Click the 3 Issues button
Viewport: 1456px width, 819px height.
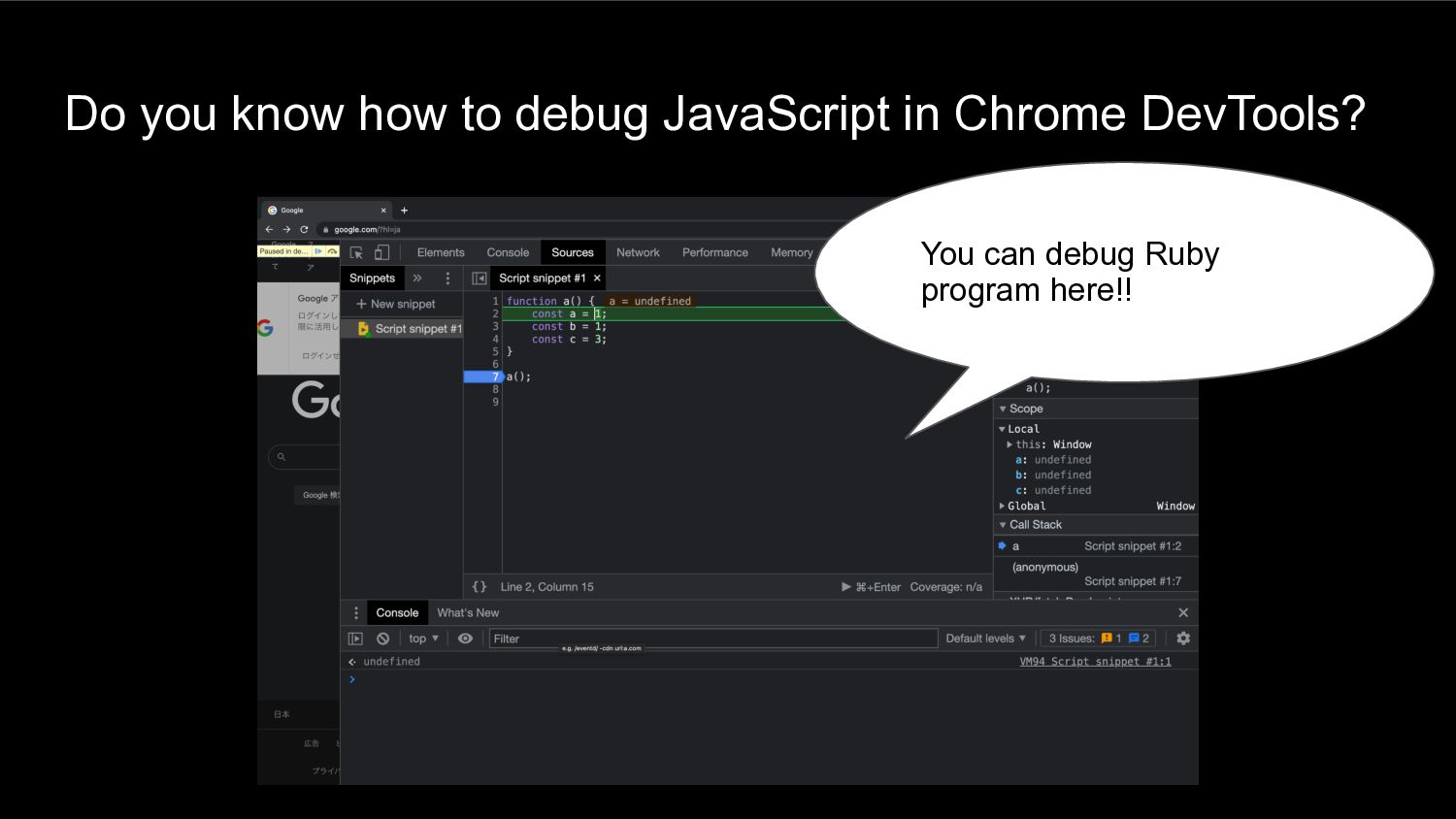coord(1099,639)
